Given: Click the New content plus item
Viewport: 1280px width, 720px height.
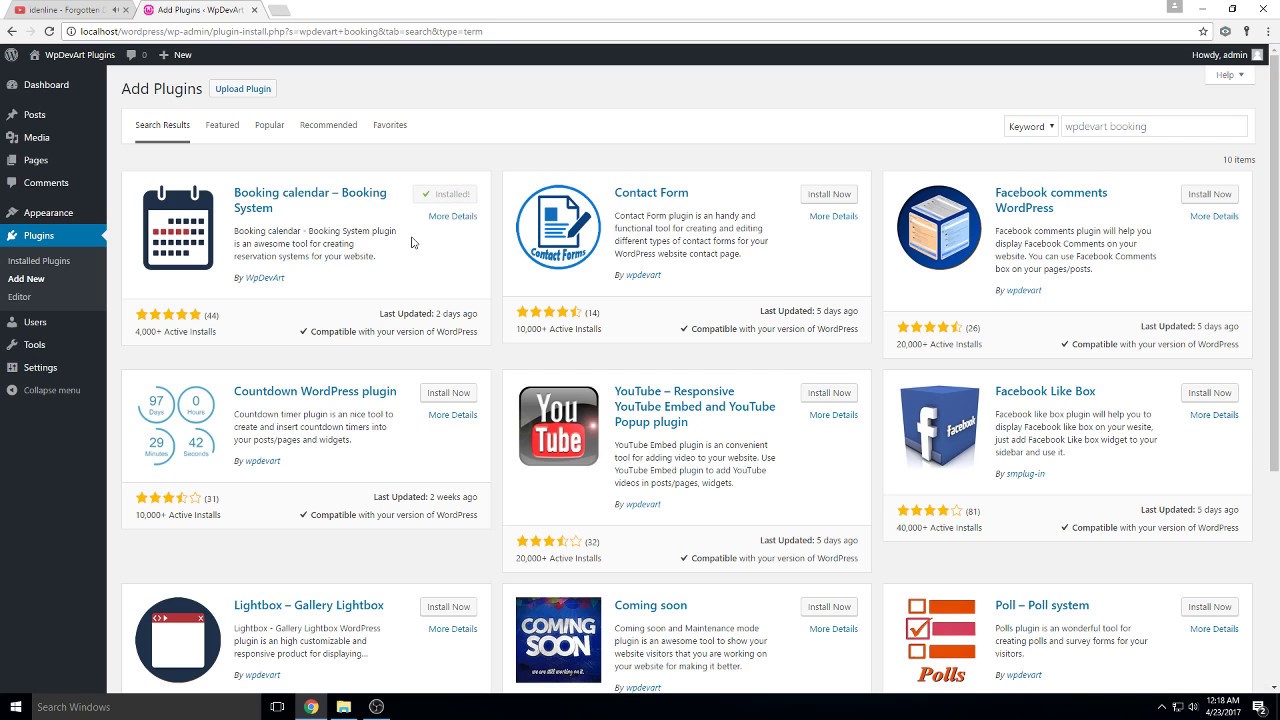Looking at the screenshot, I should [175, 55].
